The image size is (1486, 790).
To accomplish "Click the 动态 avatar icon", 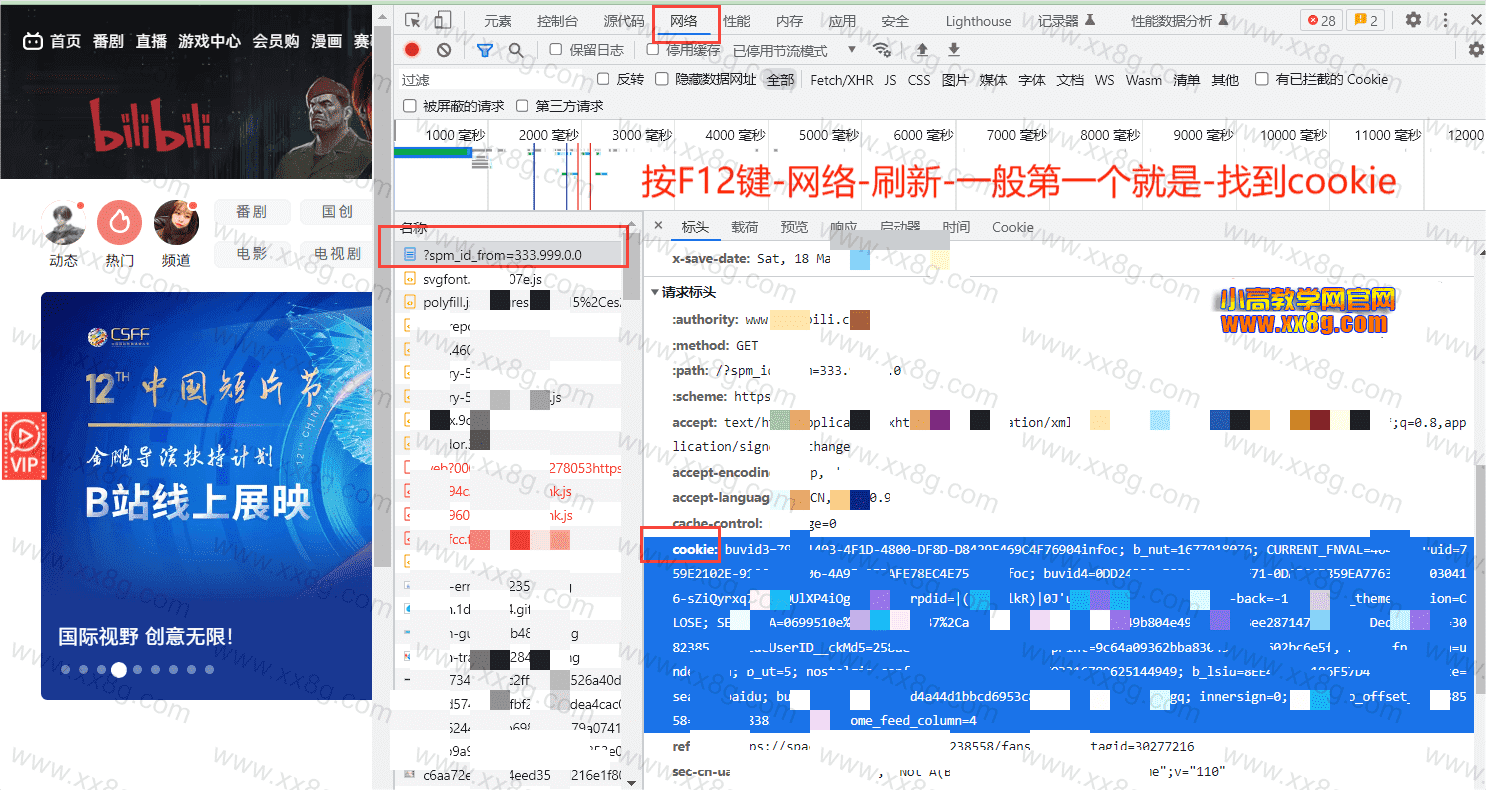I will coord(63,222).
